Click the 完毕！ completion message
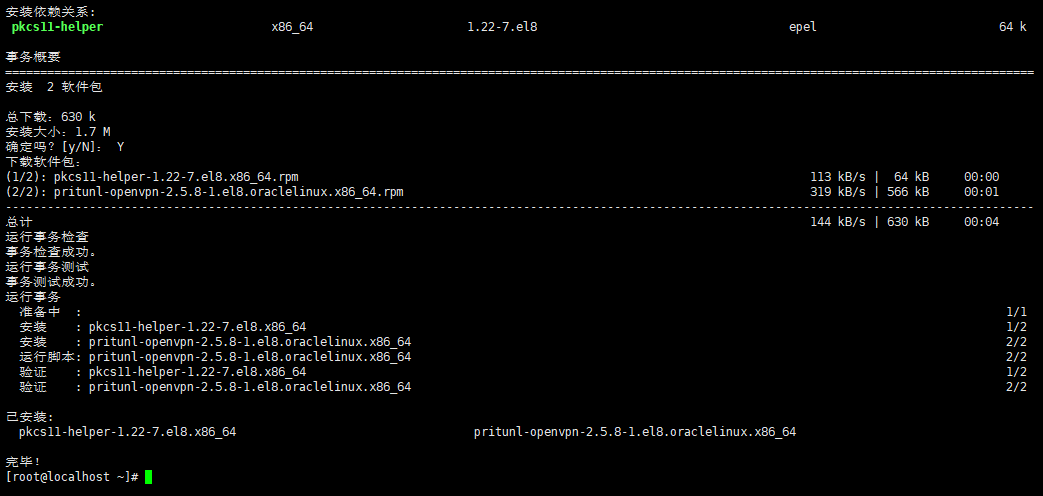1043x496 pixels. coord(24,462)
